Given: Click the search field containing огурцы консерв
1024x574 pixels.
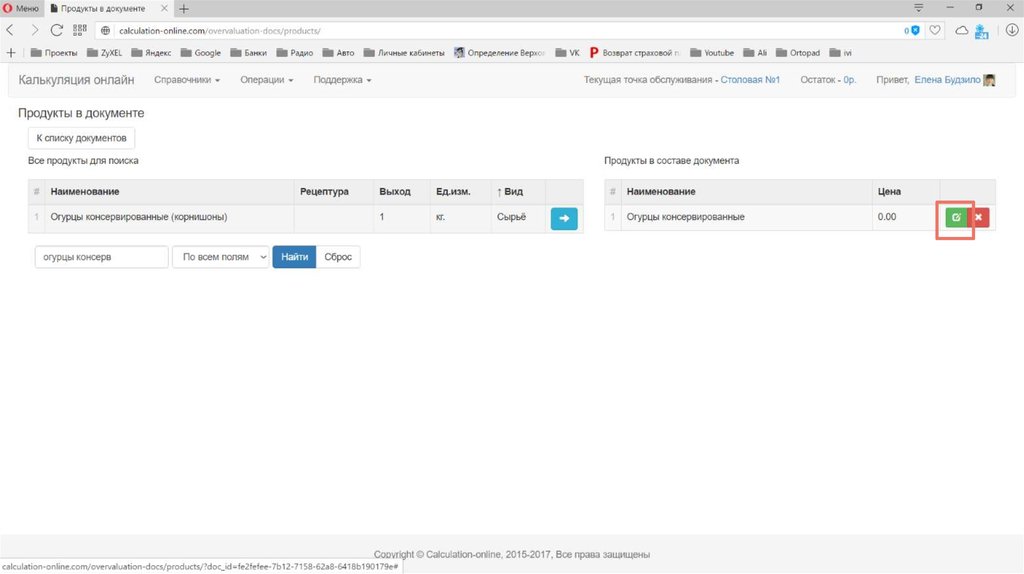Looking at the screenshot, I should pos(101,257).
